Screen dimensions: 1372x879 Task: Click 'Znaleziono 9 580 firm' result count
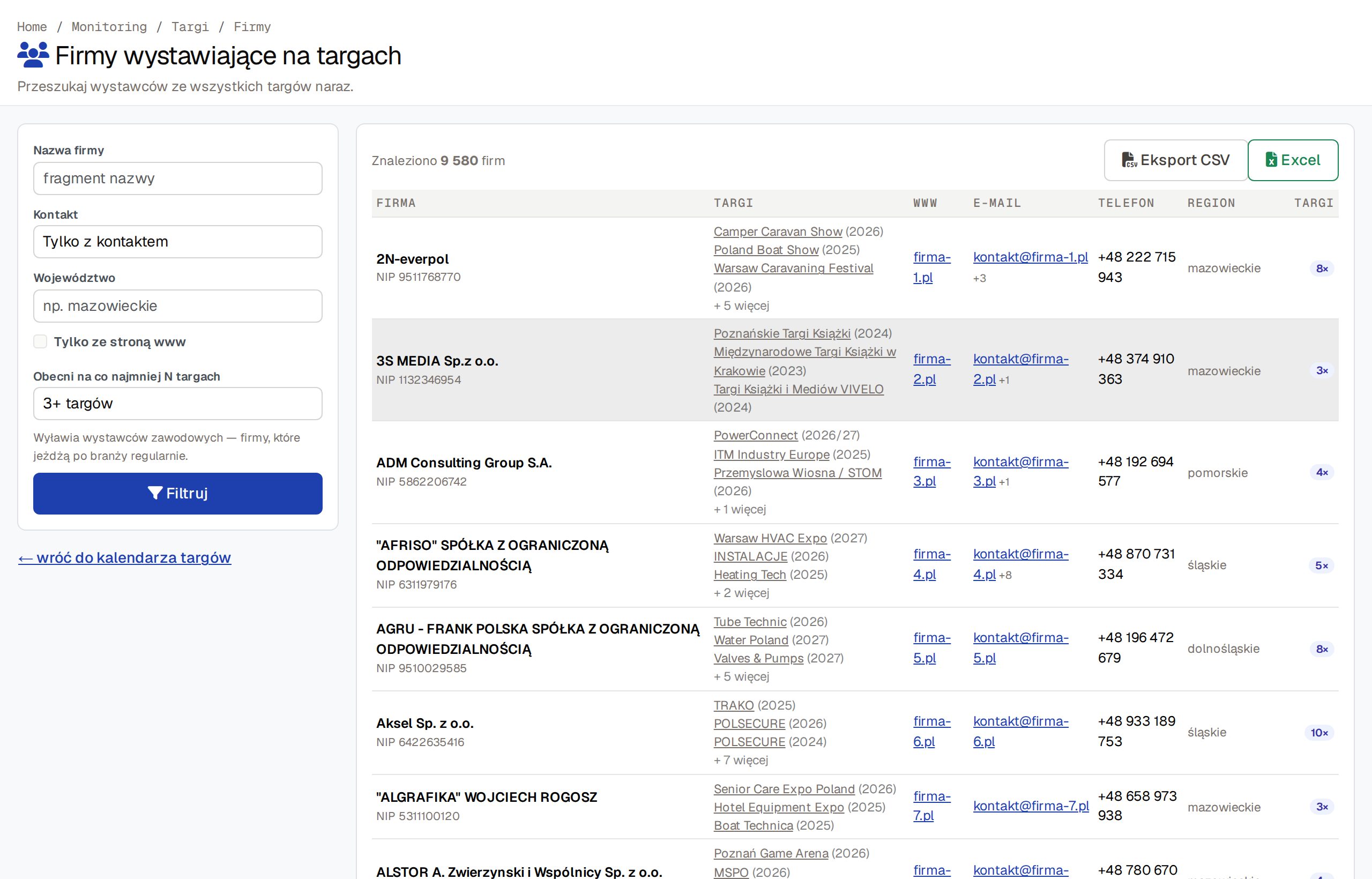438,161
